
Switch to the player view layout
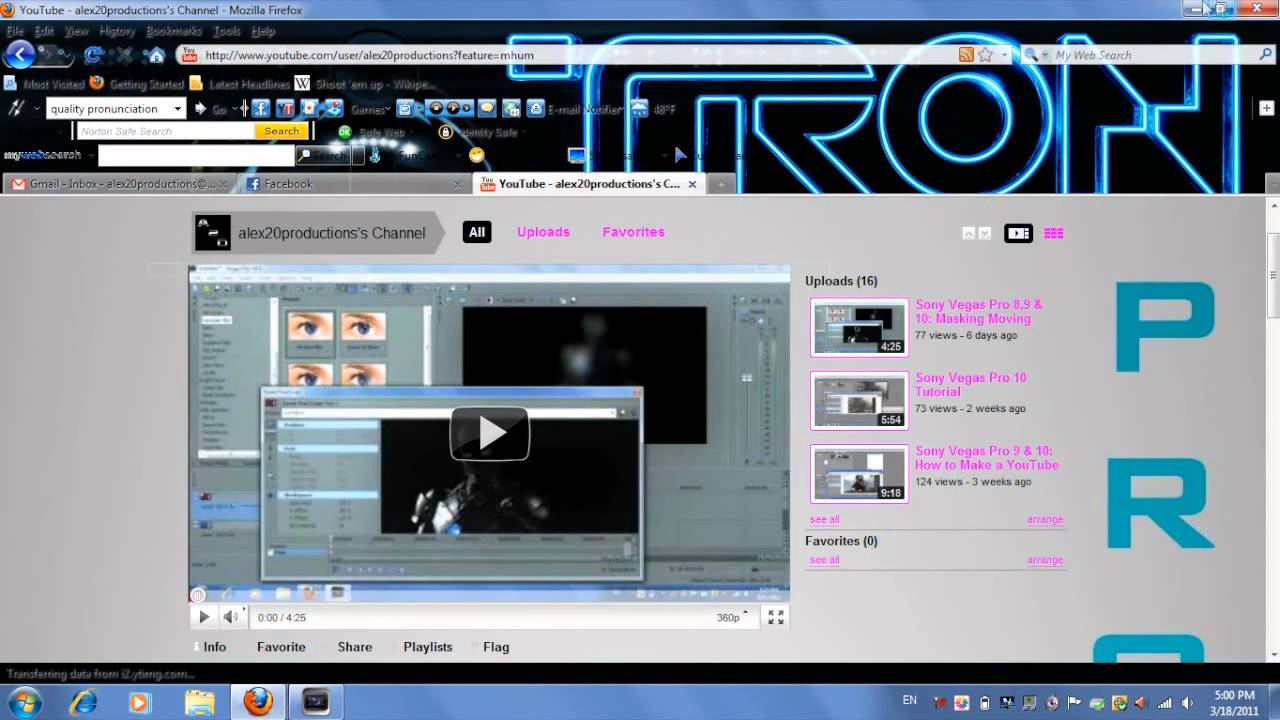pos(1018,233)
